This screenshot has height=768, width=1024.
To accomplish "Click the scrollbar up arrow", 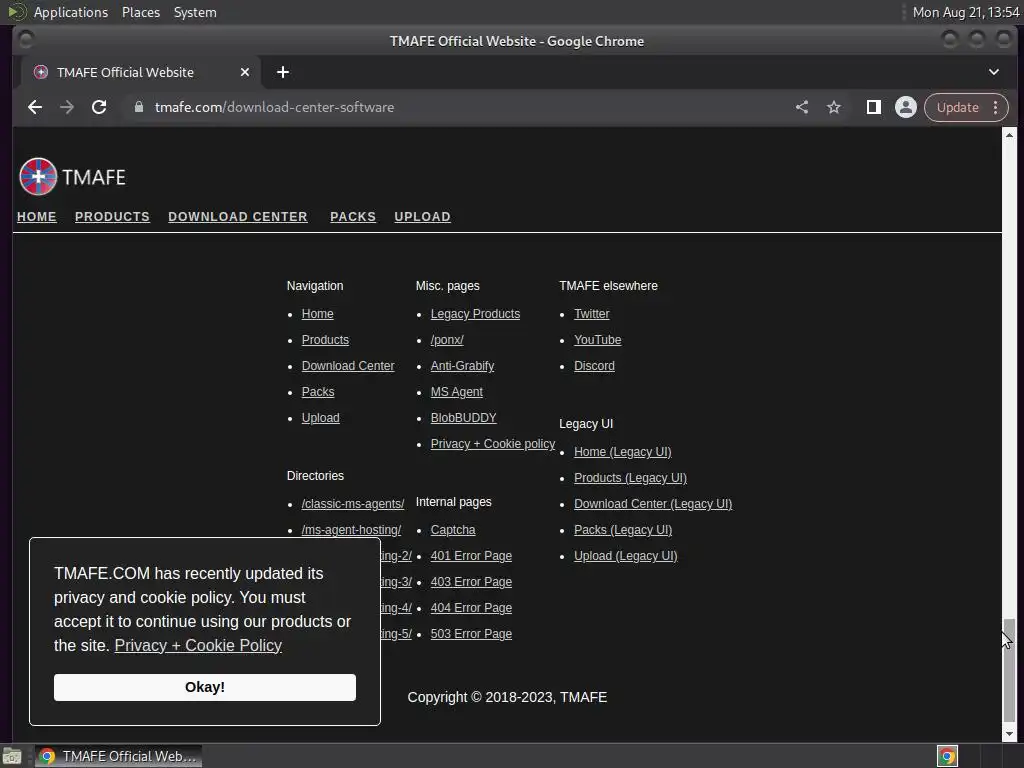I will click(x=1009, y=135).
